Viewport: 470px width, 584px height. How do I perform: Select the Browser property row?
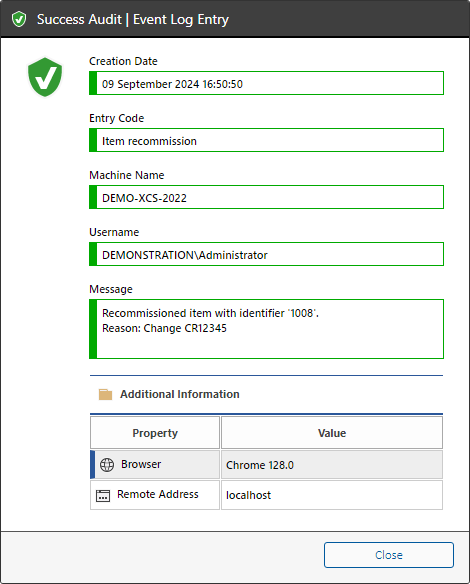[x=266, y=465]
